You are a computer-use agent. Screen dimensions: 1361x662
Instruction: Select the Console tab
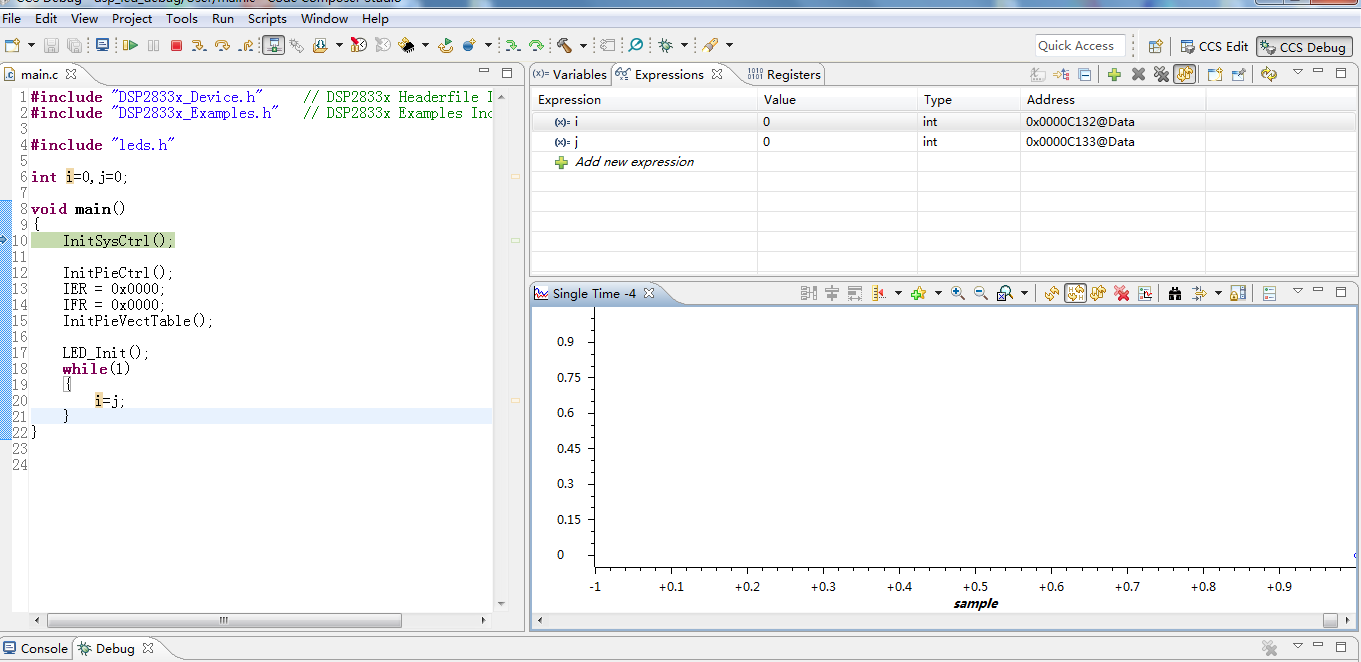pyautogui.click(x=35, y=648)
